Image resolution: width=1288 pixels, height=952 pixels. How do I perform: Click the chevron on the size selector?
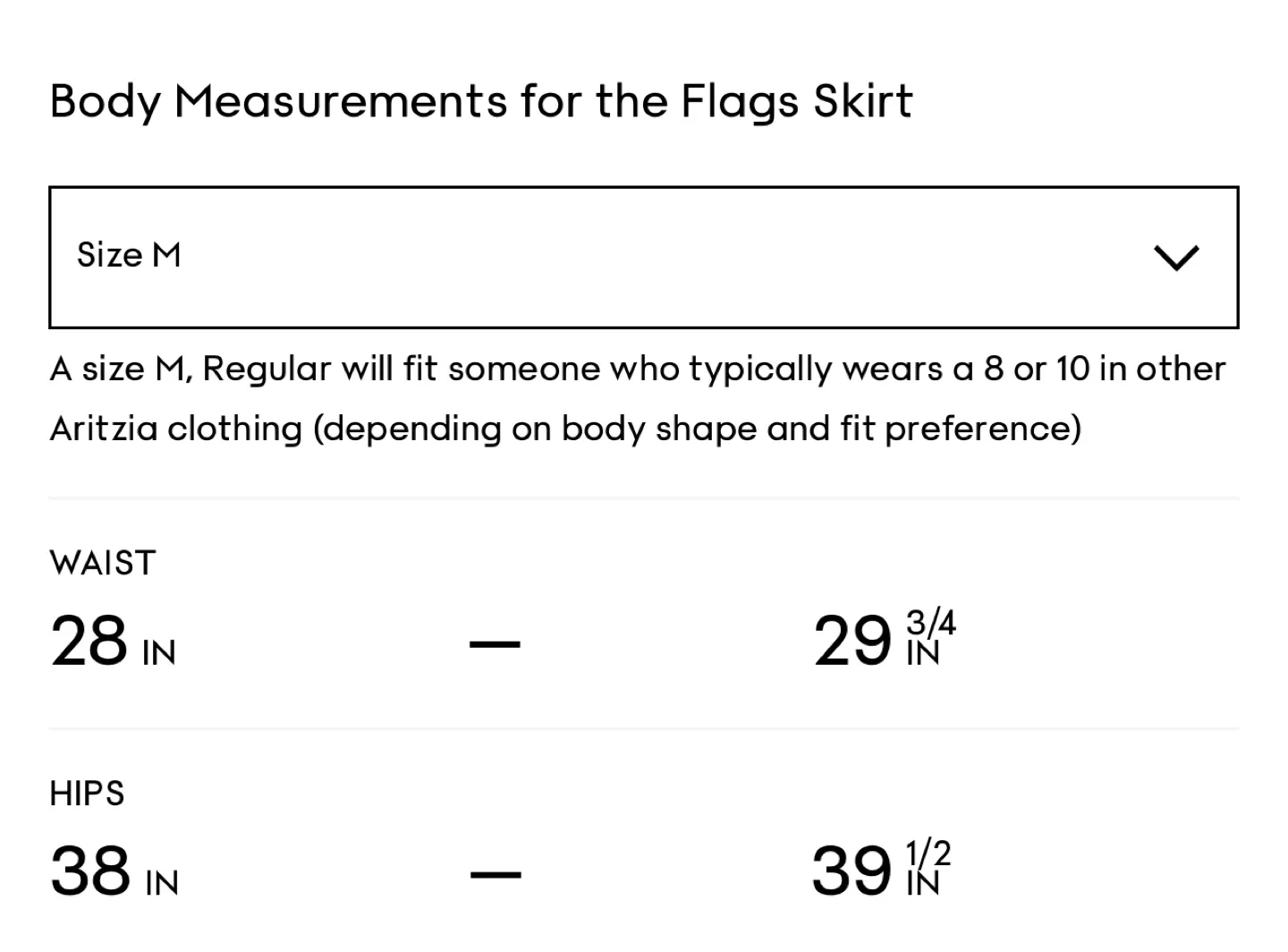[1177, 257]
